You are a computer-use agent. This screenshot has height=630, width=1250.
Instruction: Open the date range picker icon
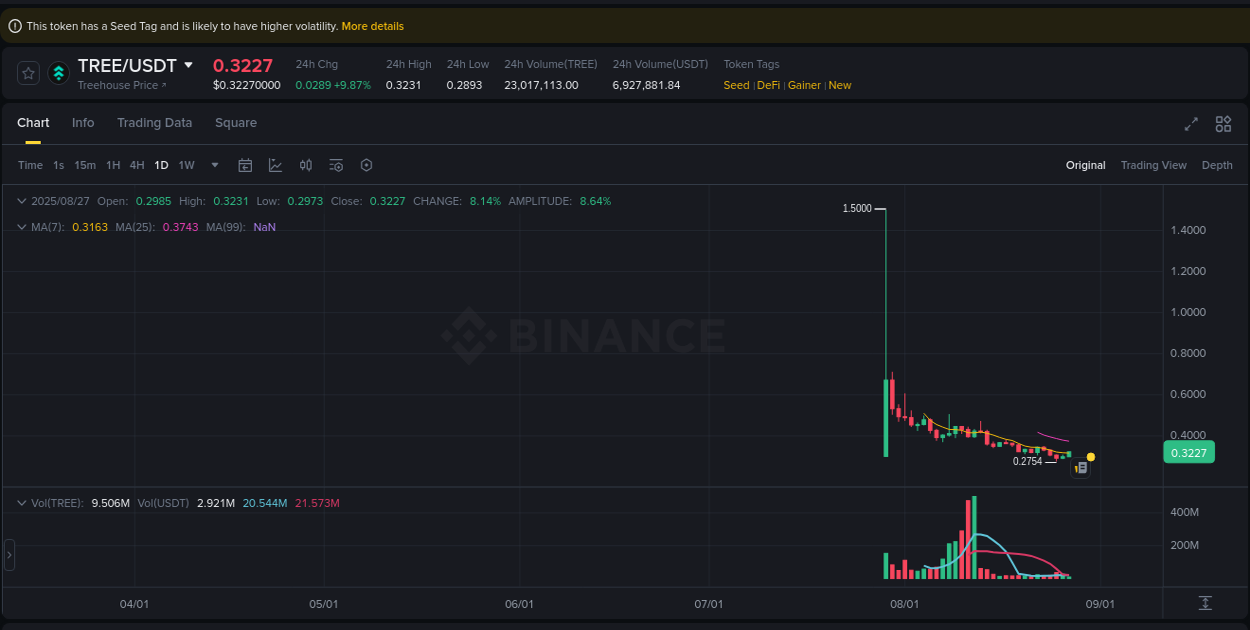click(245, 165)
